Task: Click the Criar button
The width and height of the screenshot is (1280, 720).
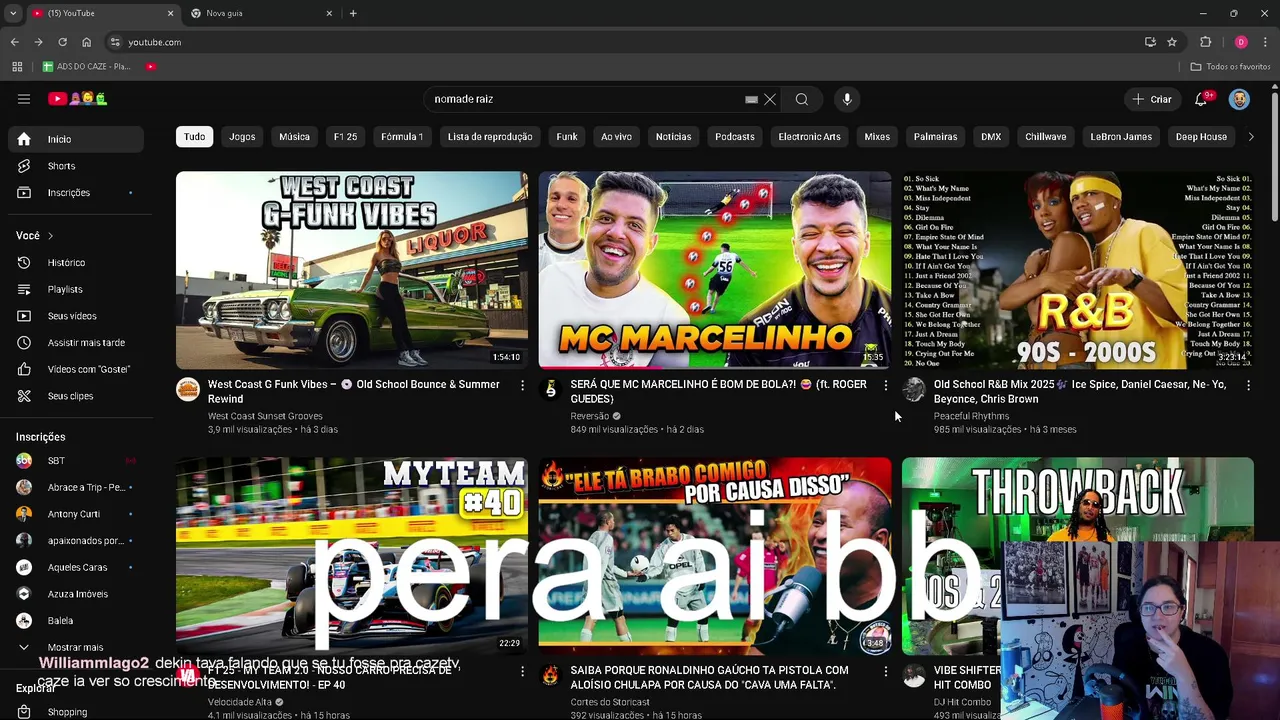Action: [x=1151, y=99]
